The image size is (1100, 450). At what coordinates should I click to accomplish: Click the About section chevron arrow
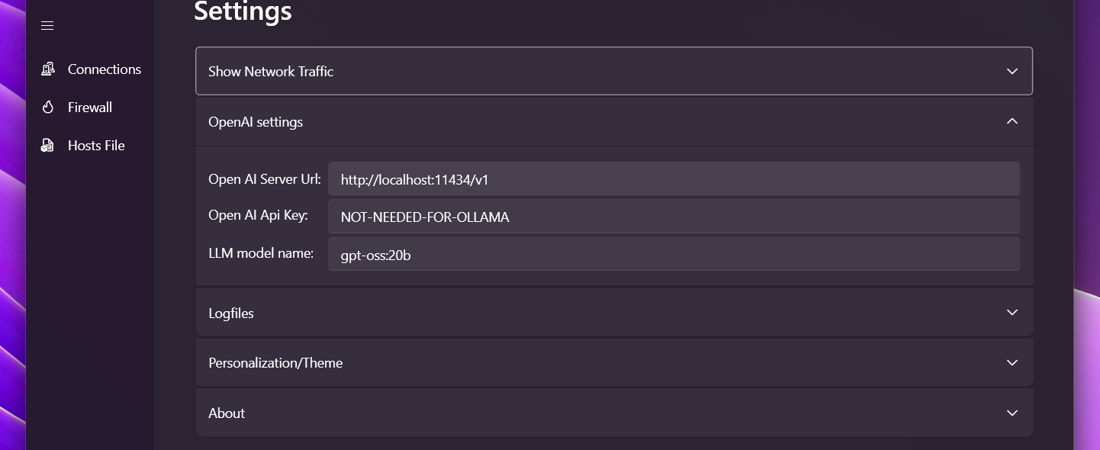pyautogui.click(x=1012, y=413)
